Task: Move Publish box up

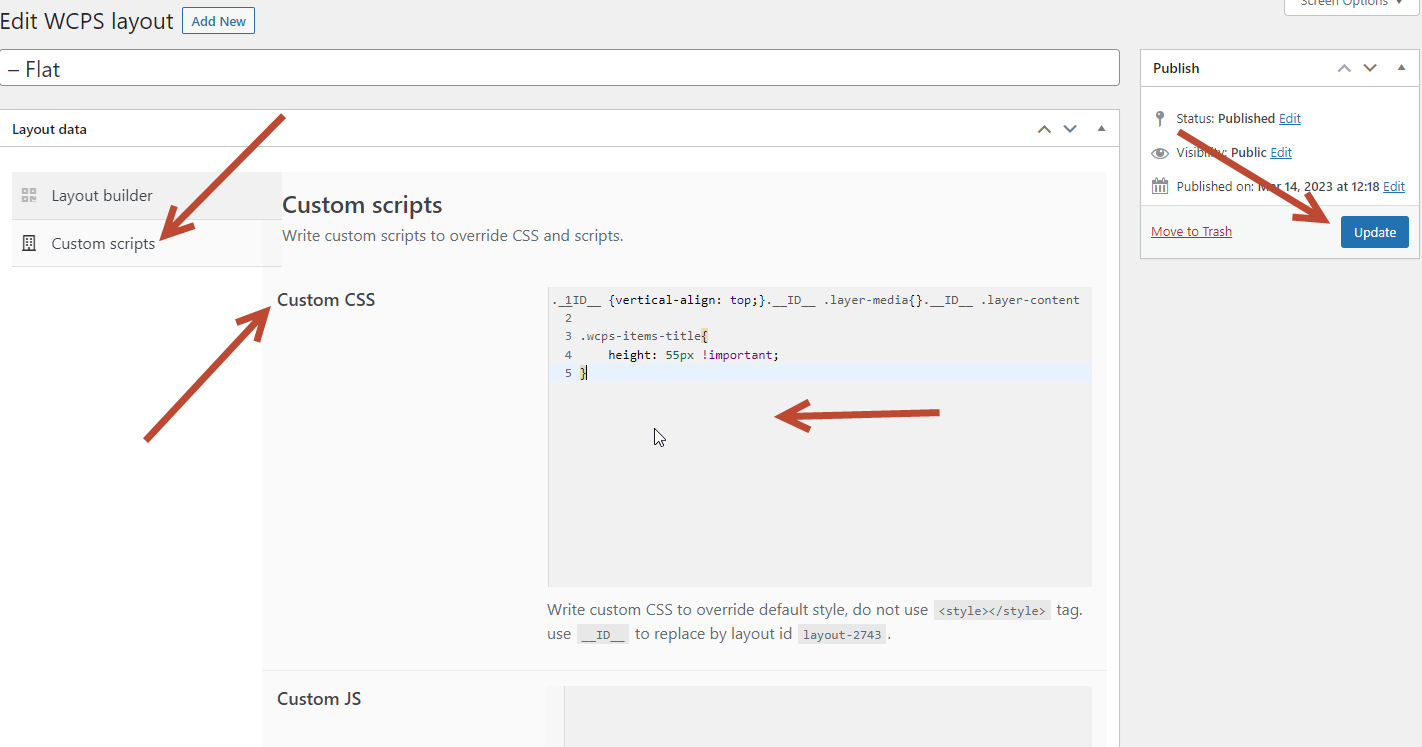Action: point(1344,68)
